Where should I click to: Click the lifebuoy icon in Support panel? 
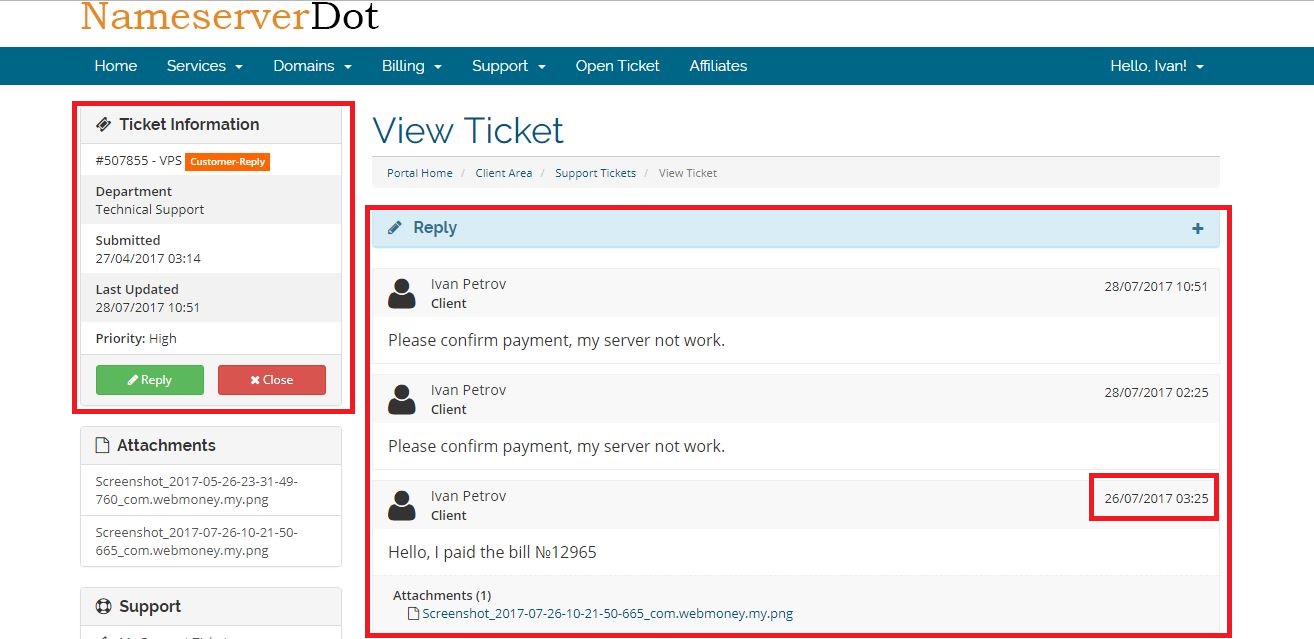[x=103, y=606]
